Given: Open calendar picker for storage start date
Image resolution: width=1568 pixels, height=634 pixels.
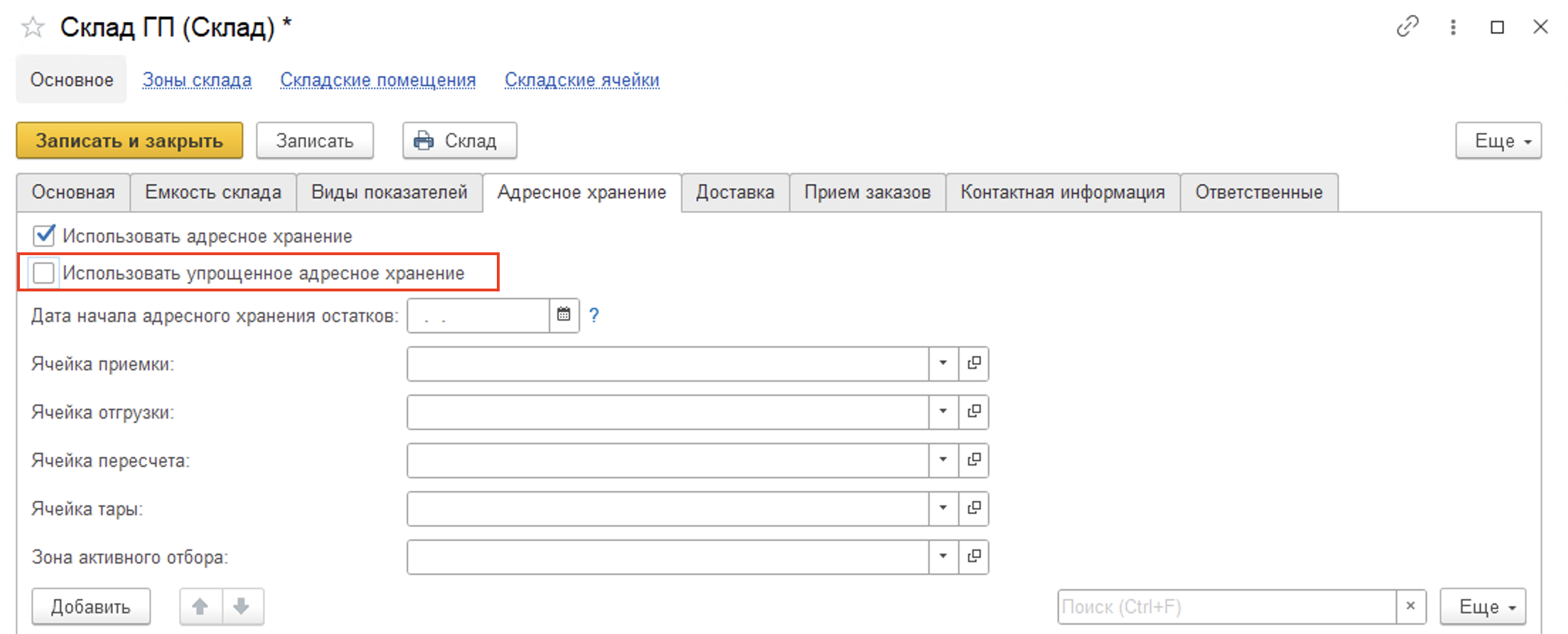Looking at the screenshot, I should 564,315.
